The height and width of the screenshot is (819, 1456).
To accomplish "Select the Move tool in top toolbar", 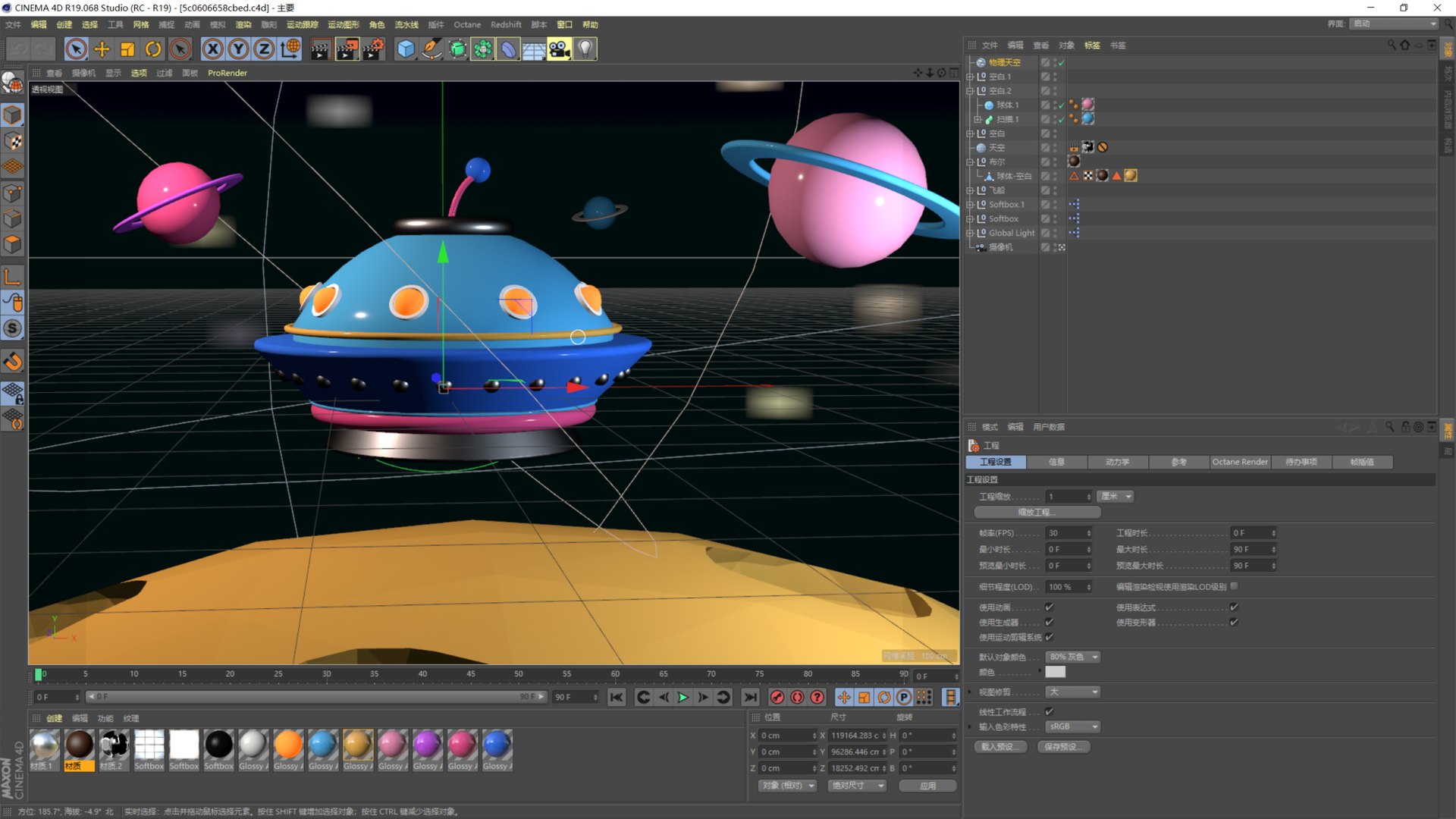I will pyautogui.click(x=102, y=49).
